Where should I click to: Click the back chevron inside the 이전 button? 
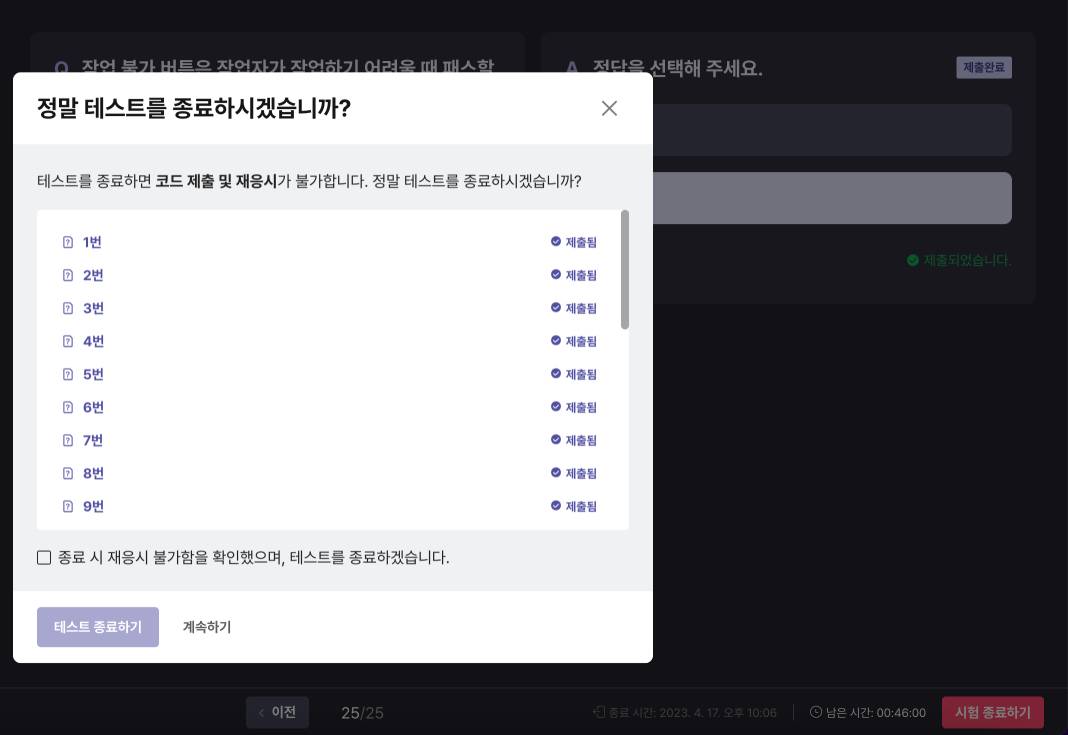pyautogui.click(x=262, y=712)
